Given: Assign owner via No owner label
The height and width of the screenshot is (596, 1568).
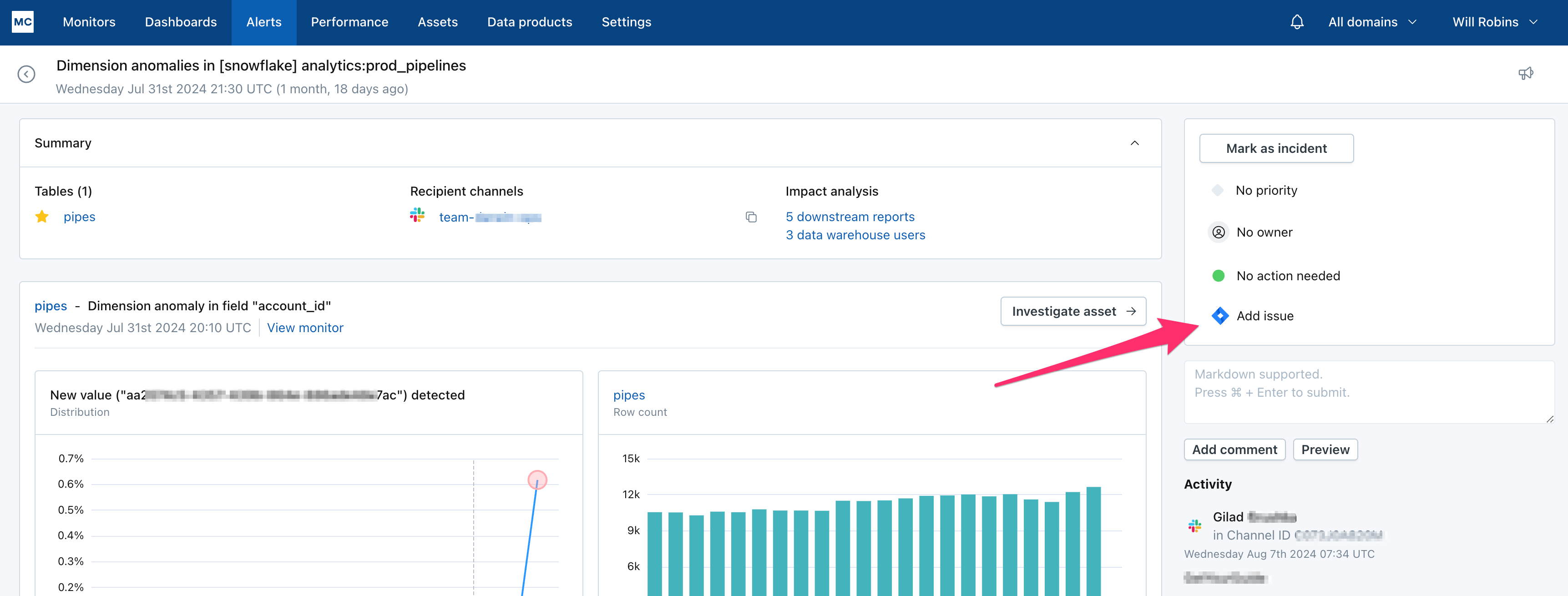Looking at the screenshot, I should (x=1264, y=232).
